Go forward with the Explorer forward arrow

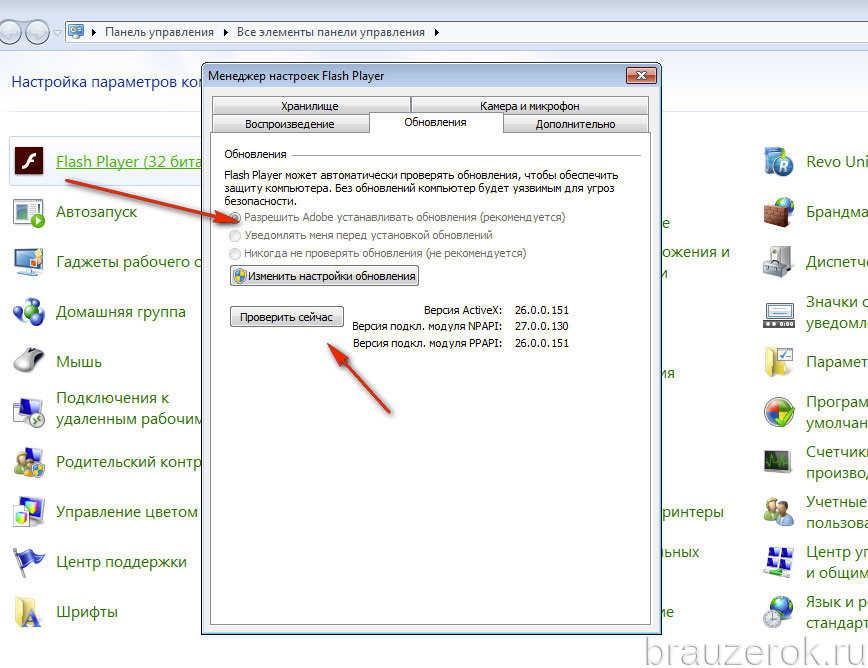(37, 32)
